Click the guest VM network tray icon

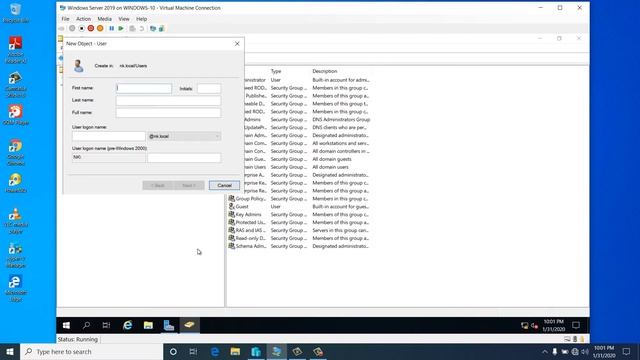coord(524,326)
